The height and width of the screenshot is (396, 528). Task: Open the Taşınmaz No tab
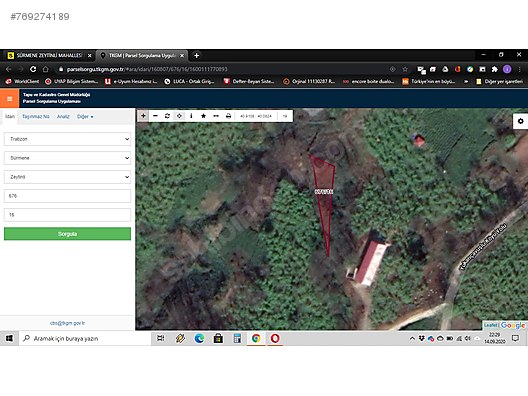(36, 117)
